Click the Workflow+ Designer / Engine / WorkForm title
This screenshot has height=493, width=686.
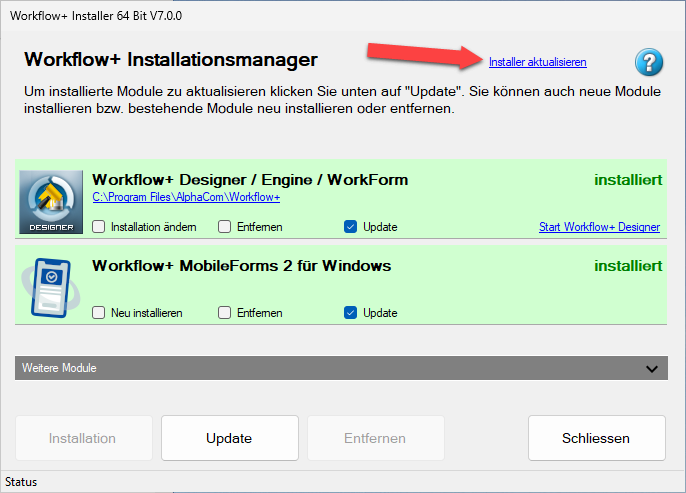(250, 180)
